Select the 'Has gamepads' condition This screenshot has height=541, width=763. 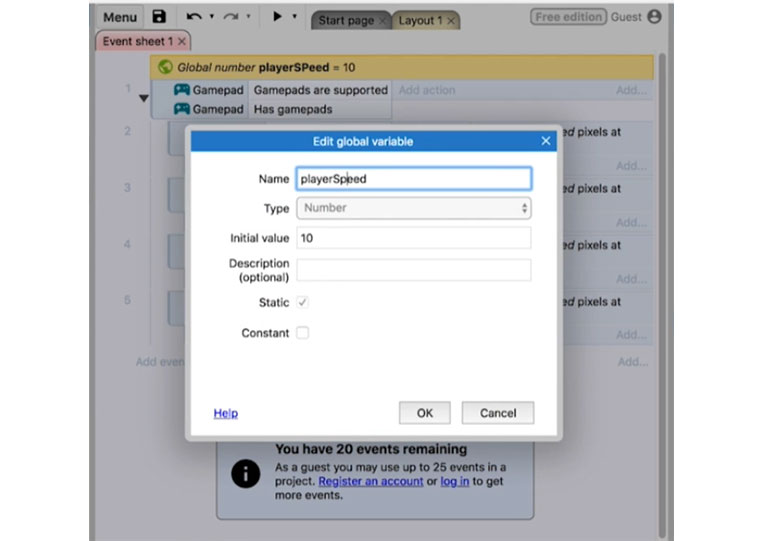tap(320, 109)
